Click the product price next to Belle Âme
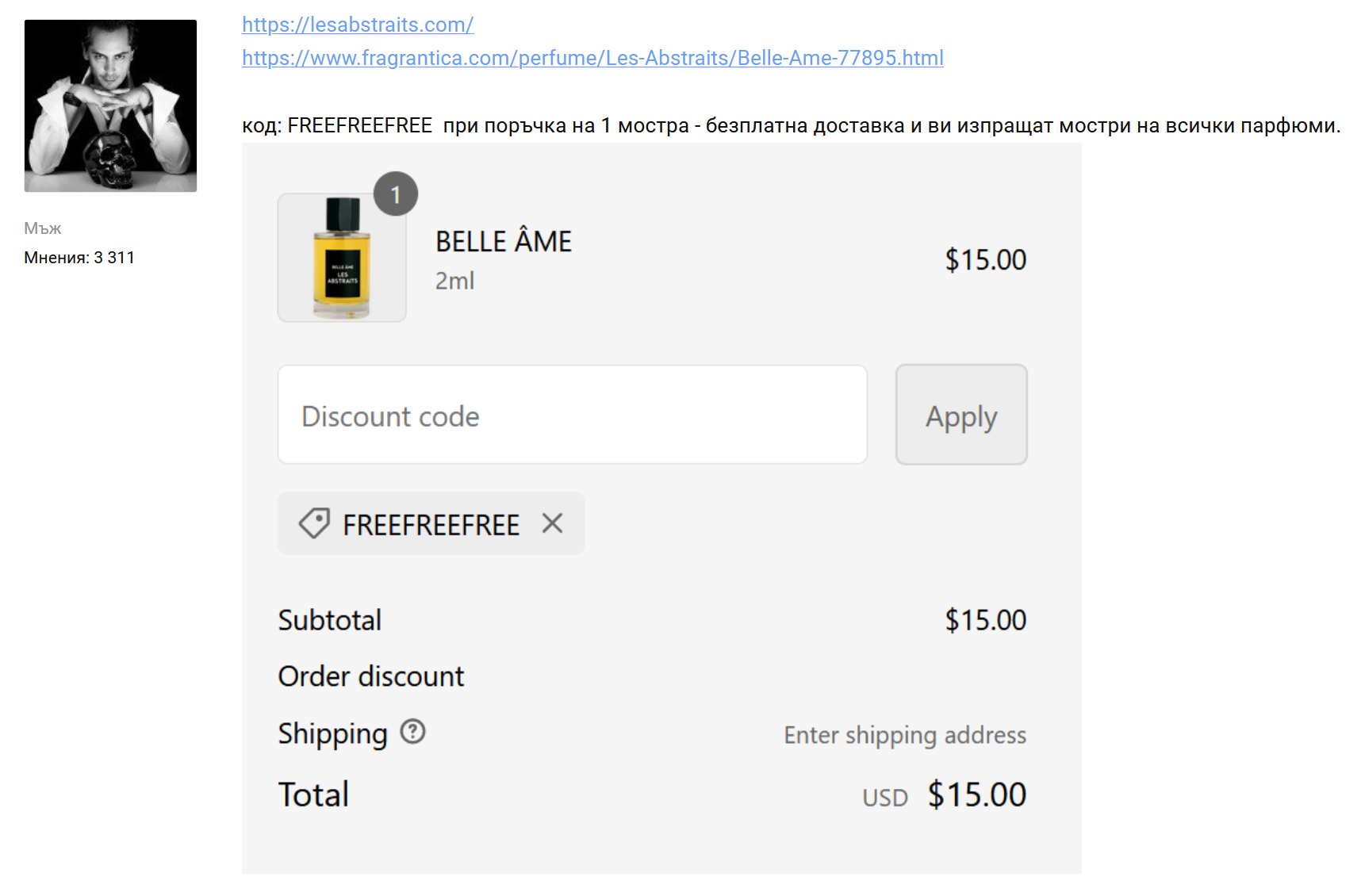 tap(985, 260)
